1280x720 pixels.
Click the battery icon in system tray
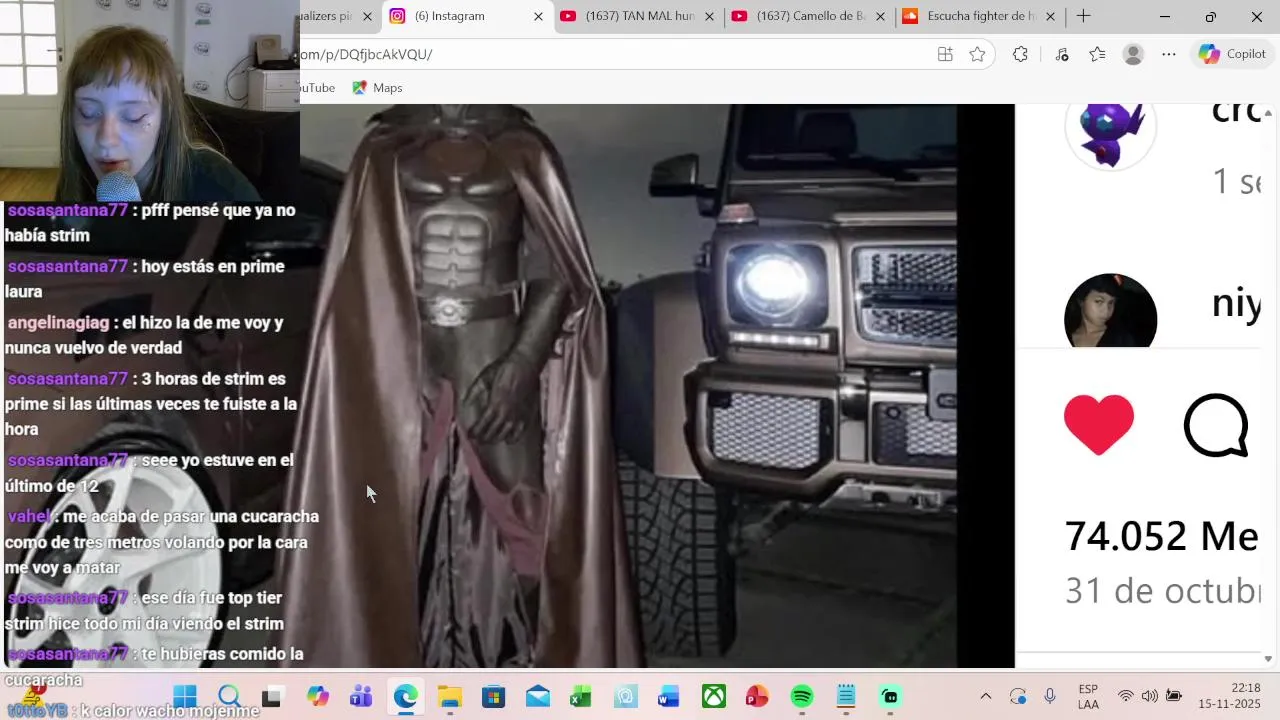tap(1174, 696)
